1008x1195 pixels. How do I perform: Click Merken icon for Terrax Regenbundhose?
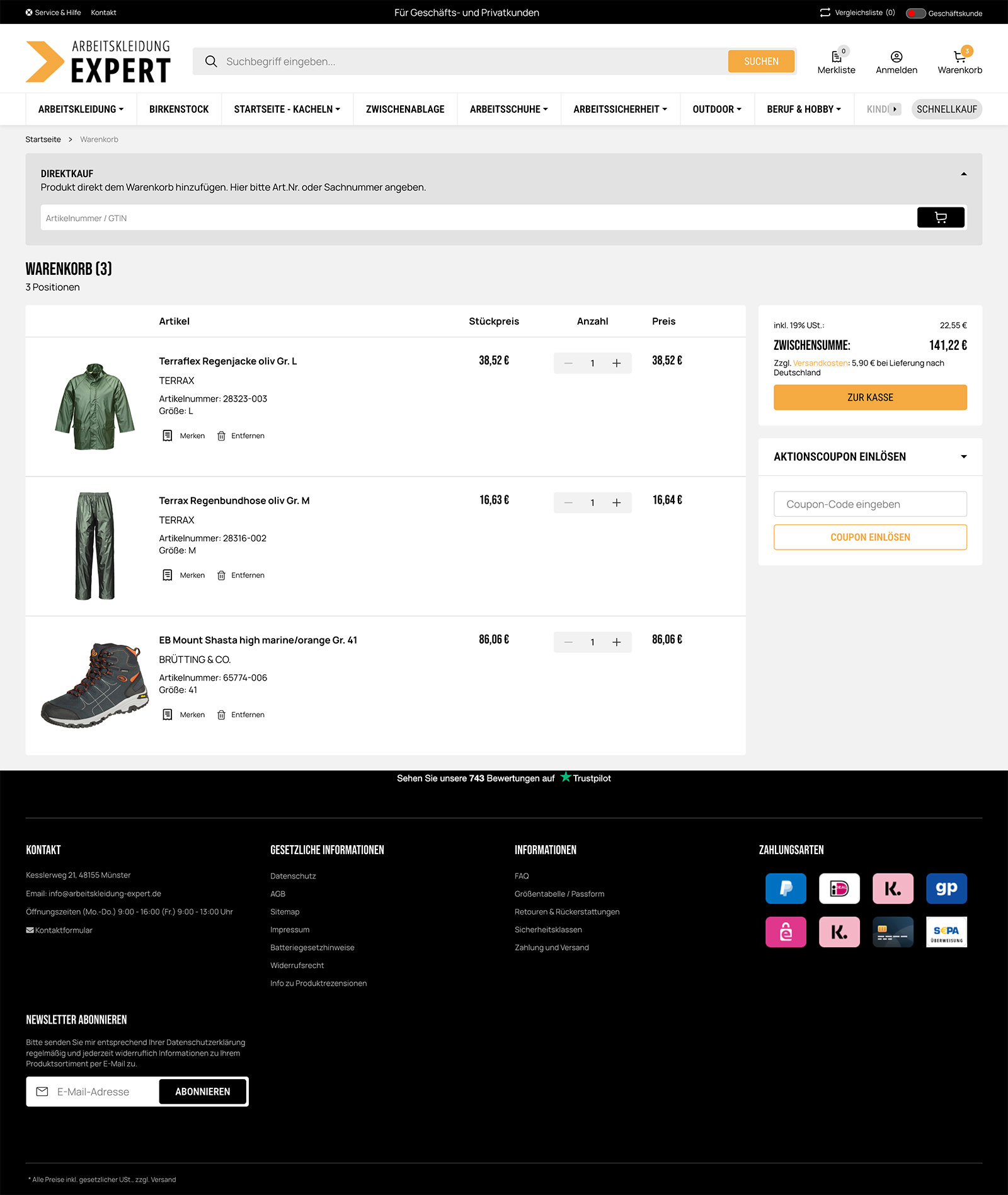click(167, 575)
